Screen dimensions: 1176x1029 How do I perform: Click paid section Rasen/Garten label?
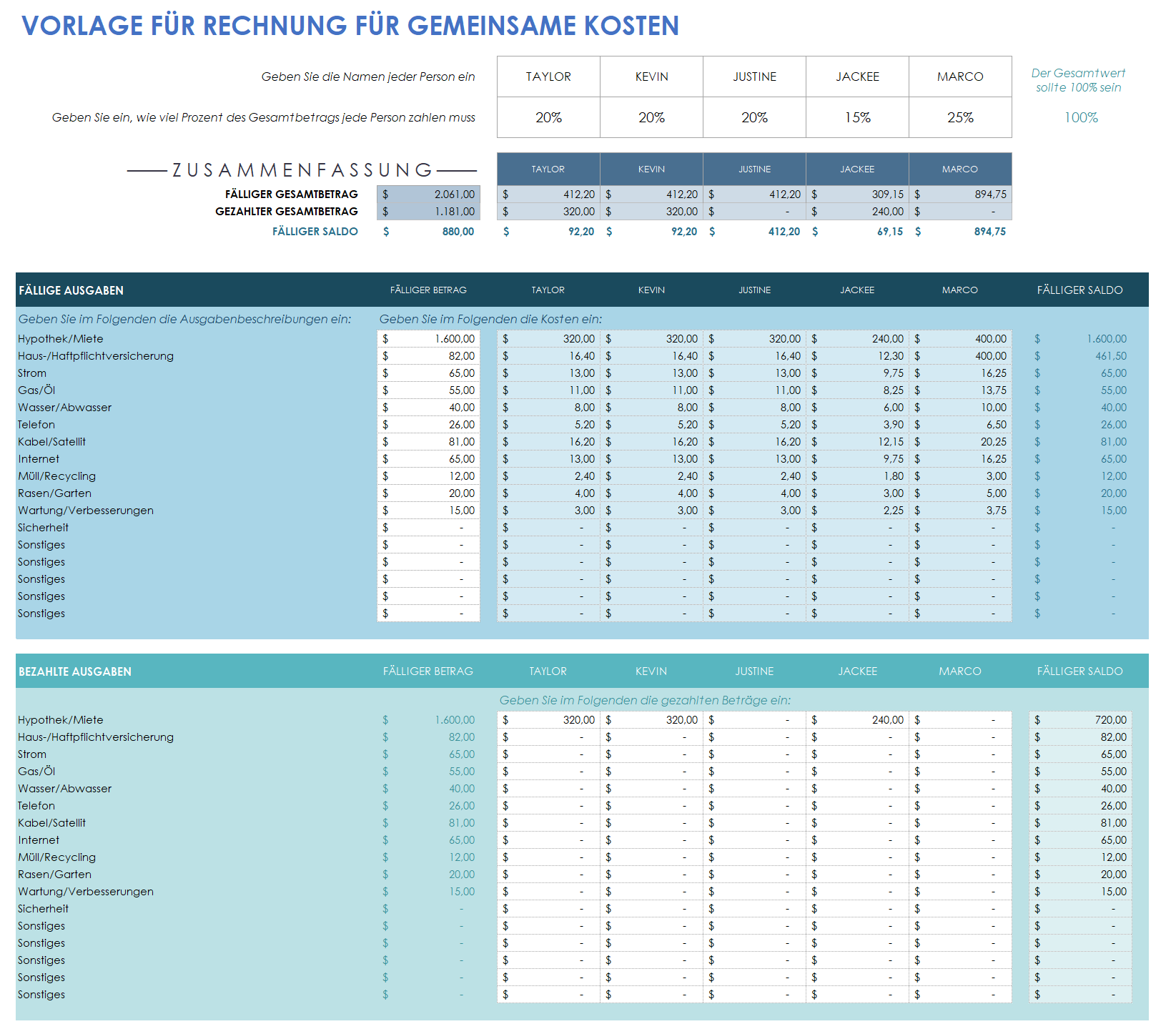pyautogui.click(x=54, y=875)
